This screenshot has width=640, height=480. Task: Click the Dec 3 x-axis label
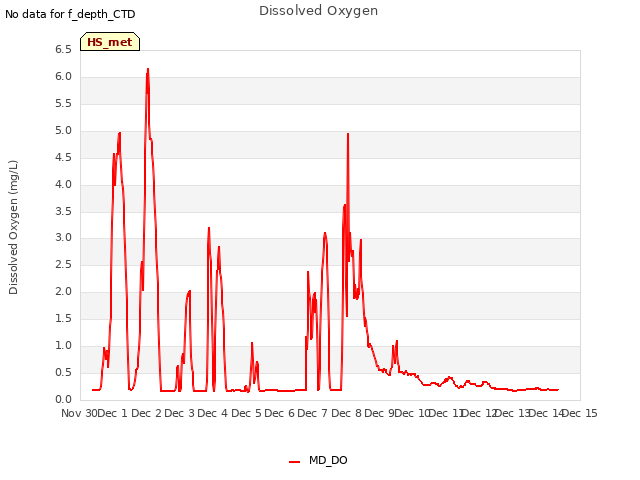(x=180, y=413)
